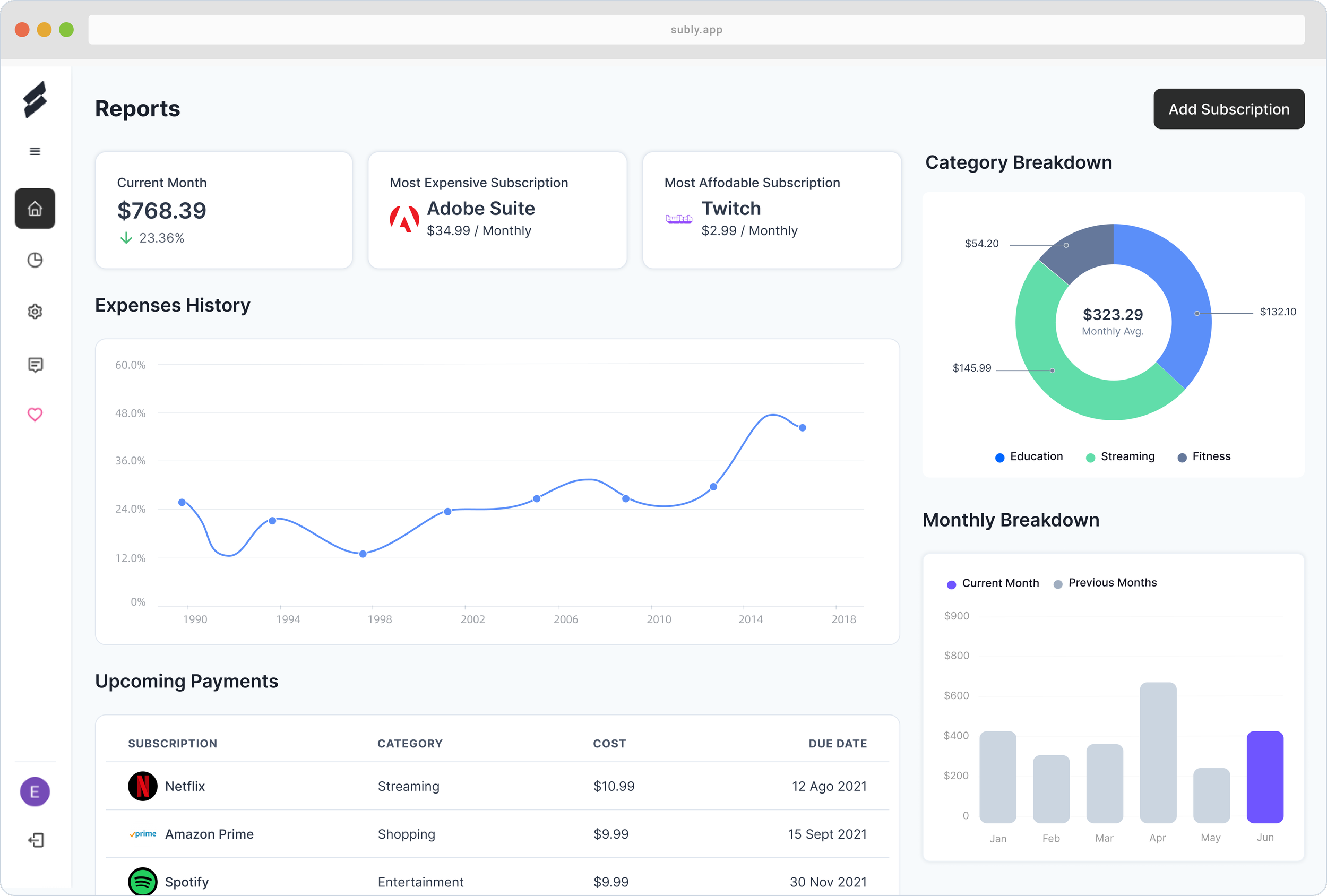
Task: Toggle the Education legend in category chart
Action: pyautogui.click(x=1029, y=457)
